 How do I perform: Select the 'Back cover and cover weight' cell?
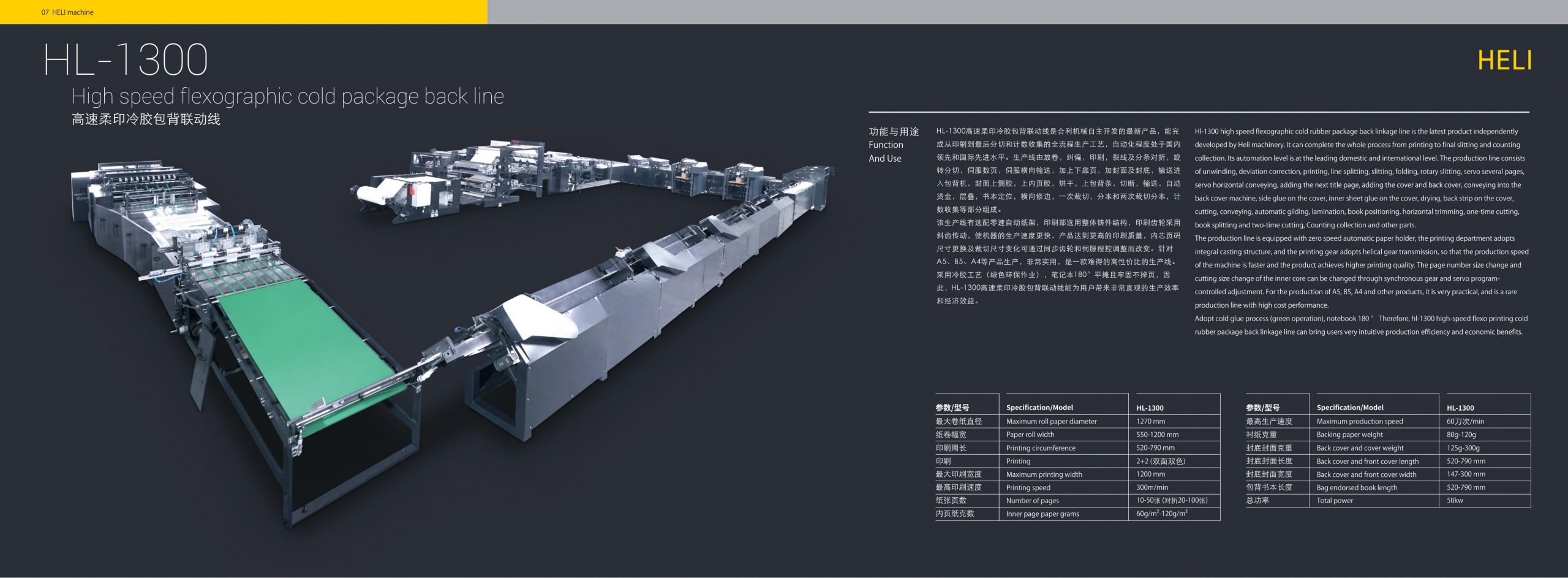pos(1360,448)
